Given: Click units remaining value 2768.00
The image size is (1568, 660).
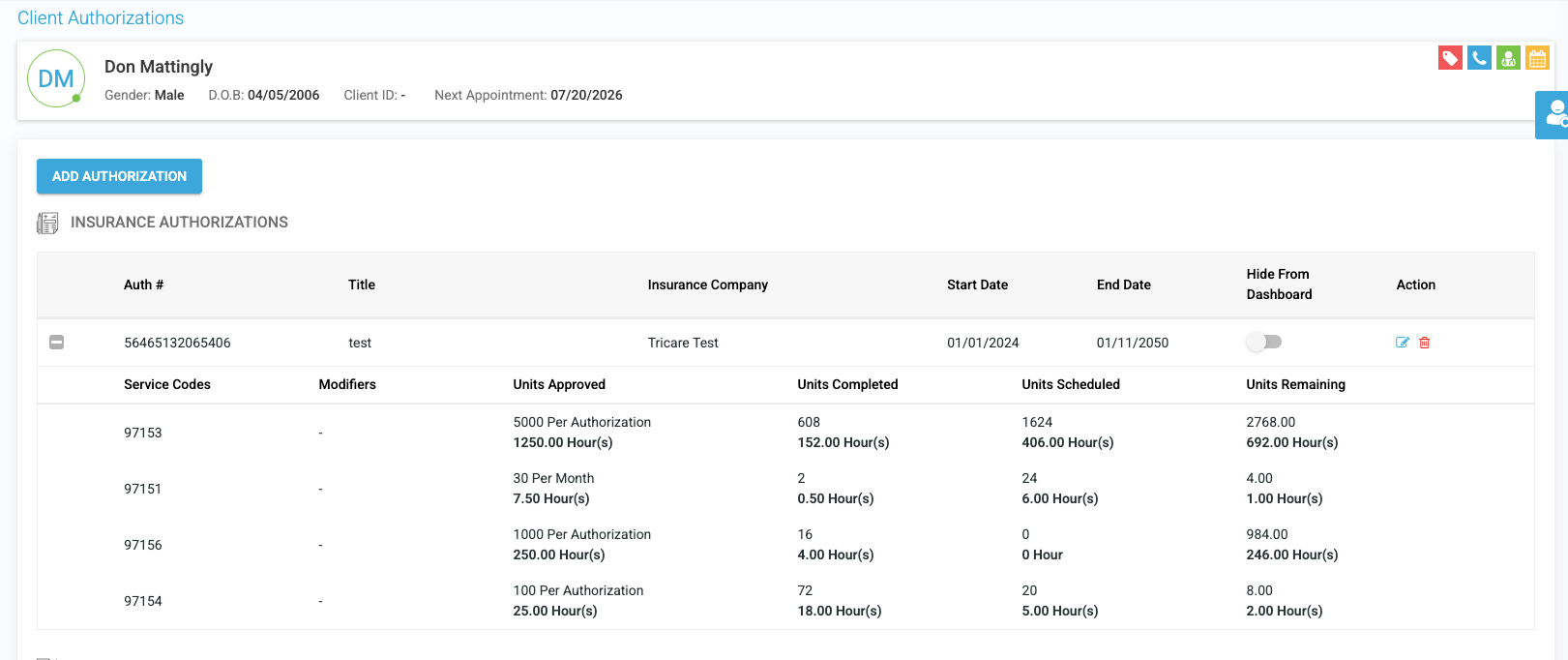Looking at the screenshot, I should tap(1271, 422).
